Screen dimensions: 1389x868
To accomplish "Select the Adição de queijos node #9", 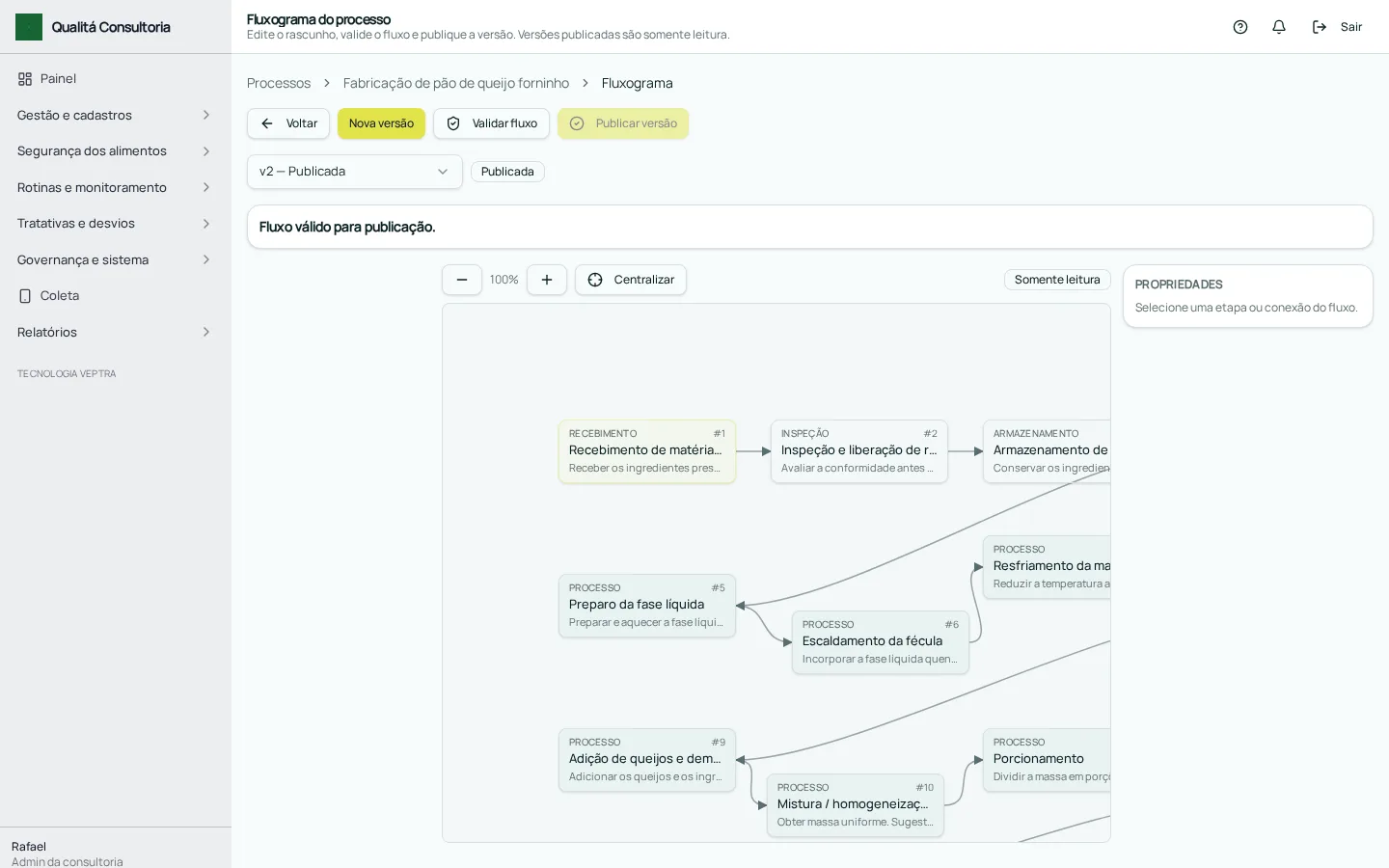I will (647, 760).
